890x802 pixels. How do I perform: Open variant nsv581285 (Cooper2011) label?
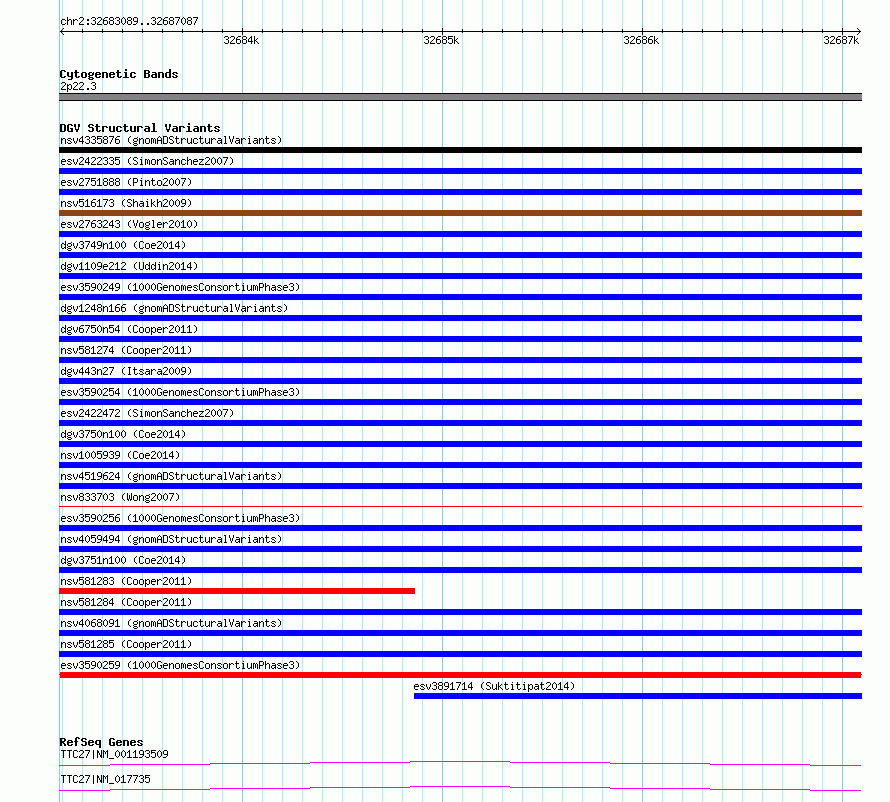pyautogui.click(x=126, y=644)
